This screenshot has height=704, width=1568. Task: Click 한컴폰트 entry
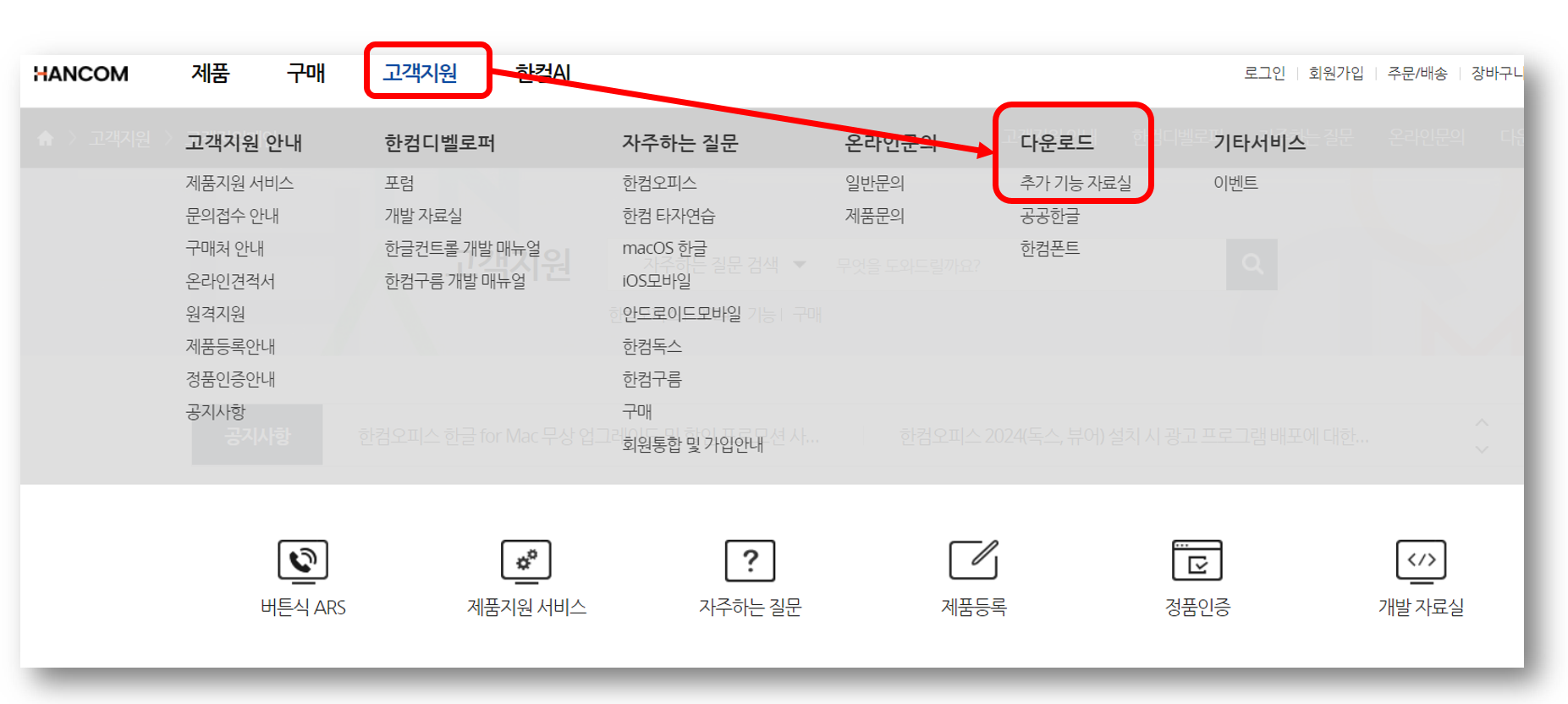point(1049,248)
